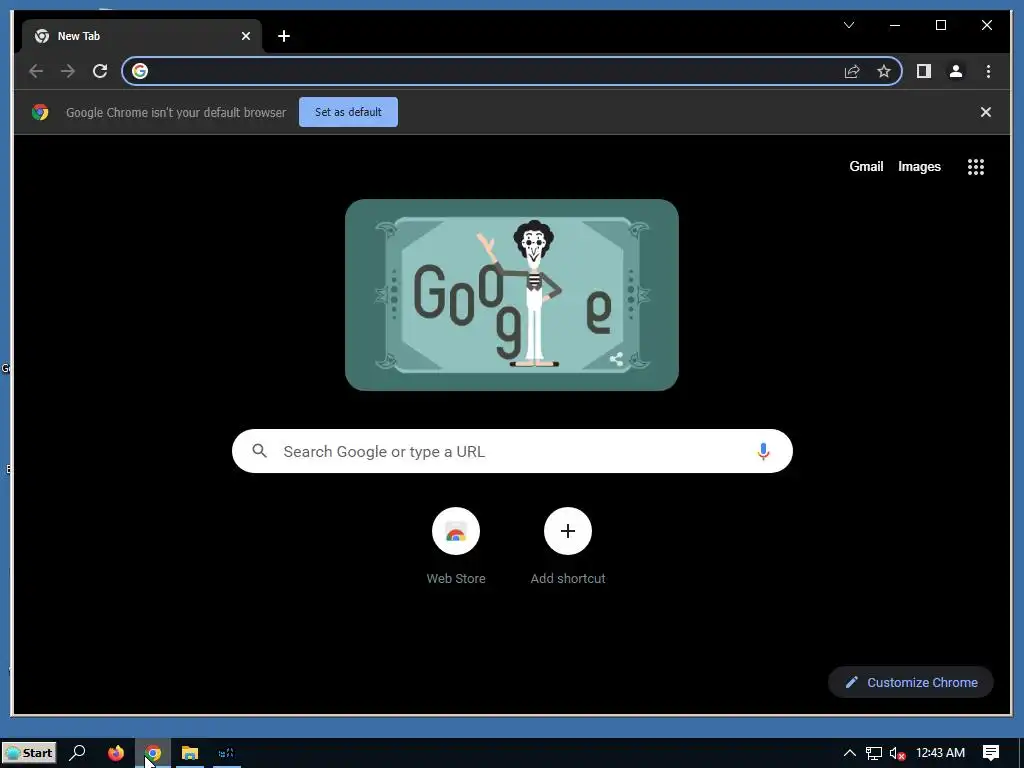Open the Windows Start menu
Image resolution: width=1024 pixels, height=768 pixels.
pos(29,753)
